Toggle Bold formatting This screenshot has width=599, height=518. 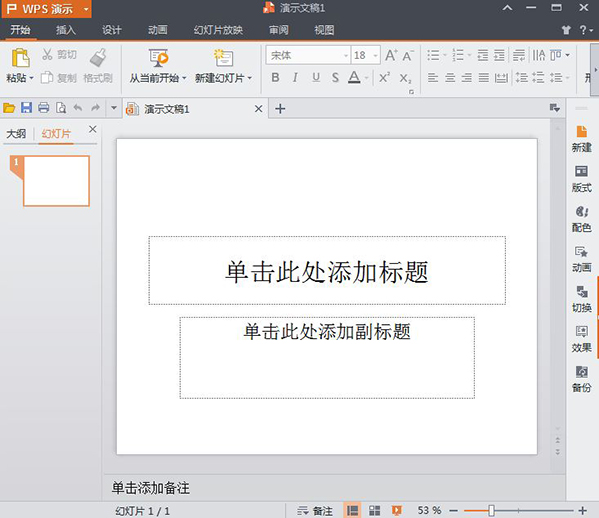coord(275,78)
